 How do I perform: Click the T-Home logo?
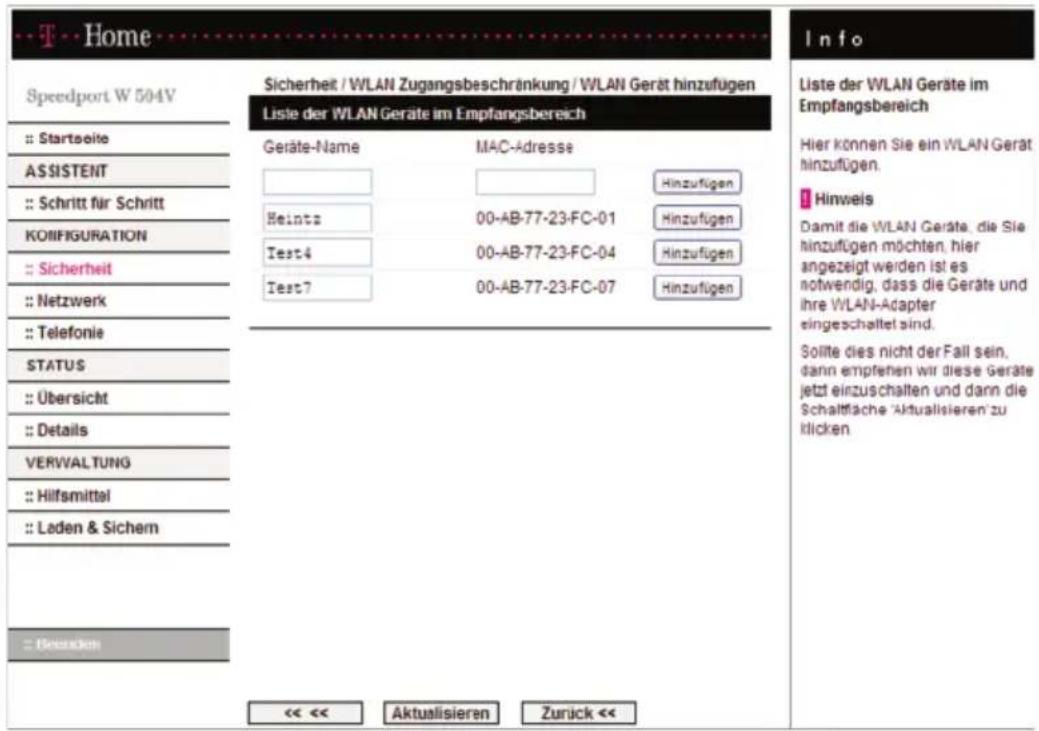coord(96,36)
